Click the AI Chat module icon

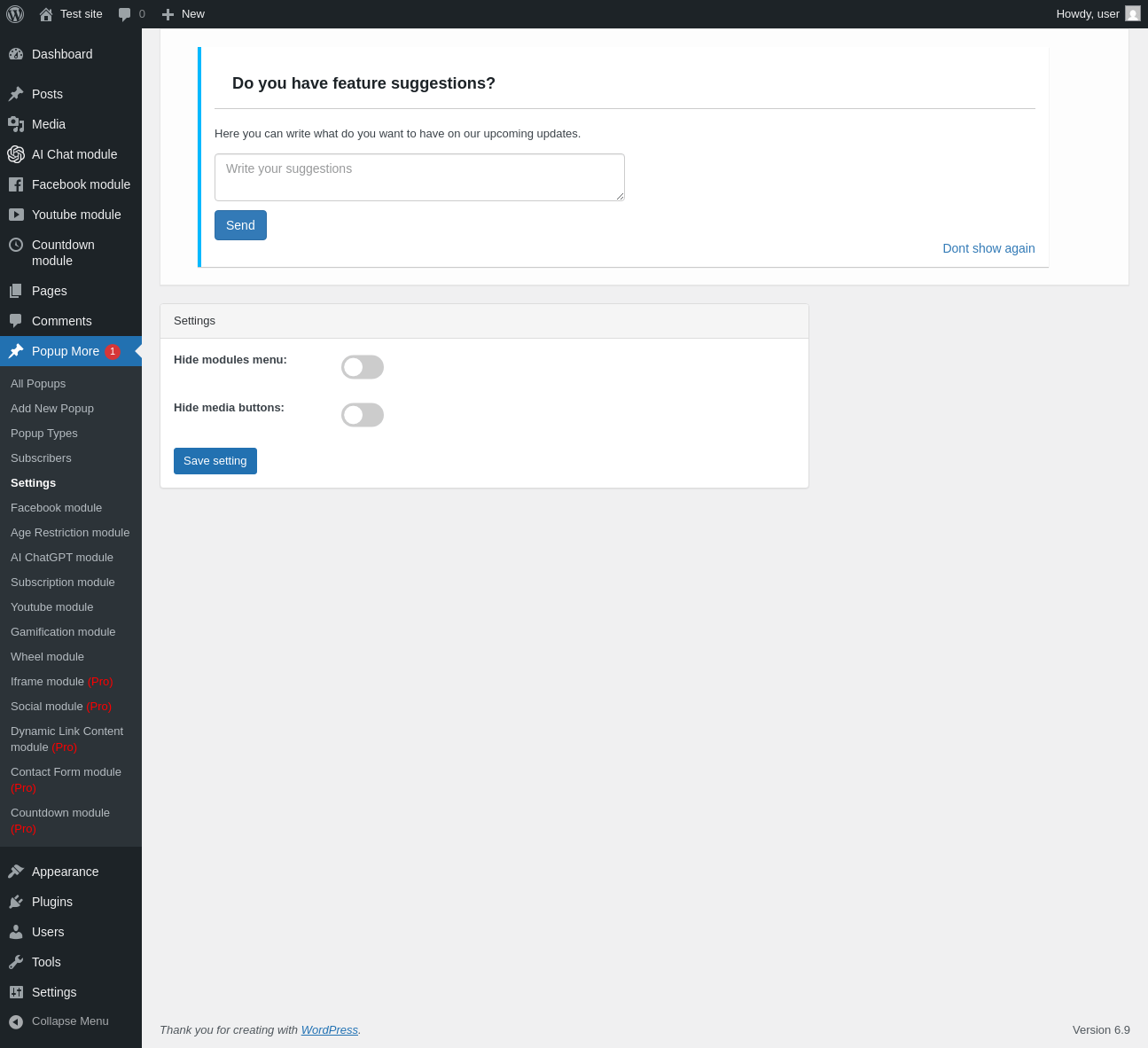point(16,154)
